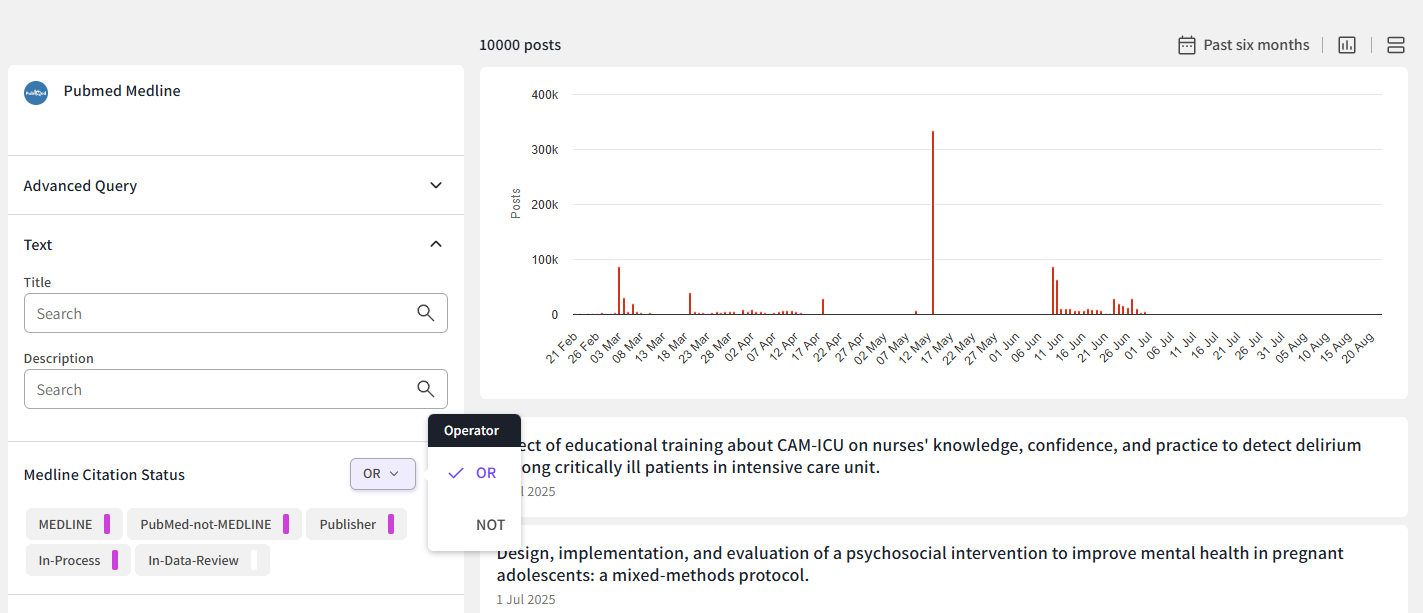Click the Description search magnifier icon
This screenshot has height=613, width=1423.
[x=426, y=389]
